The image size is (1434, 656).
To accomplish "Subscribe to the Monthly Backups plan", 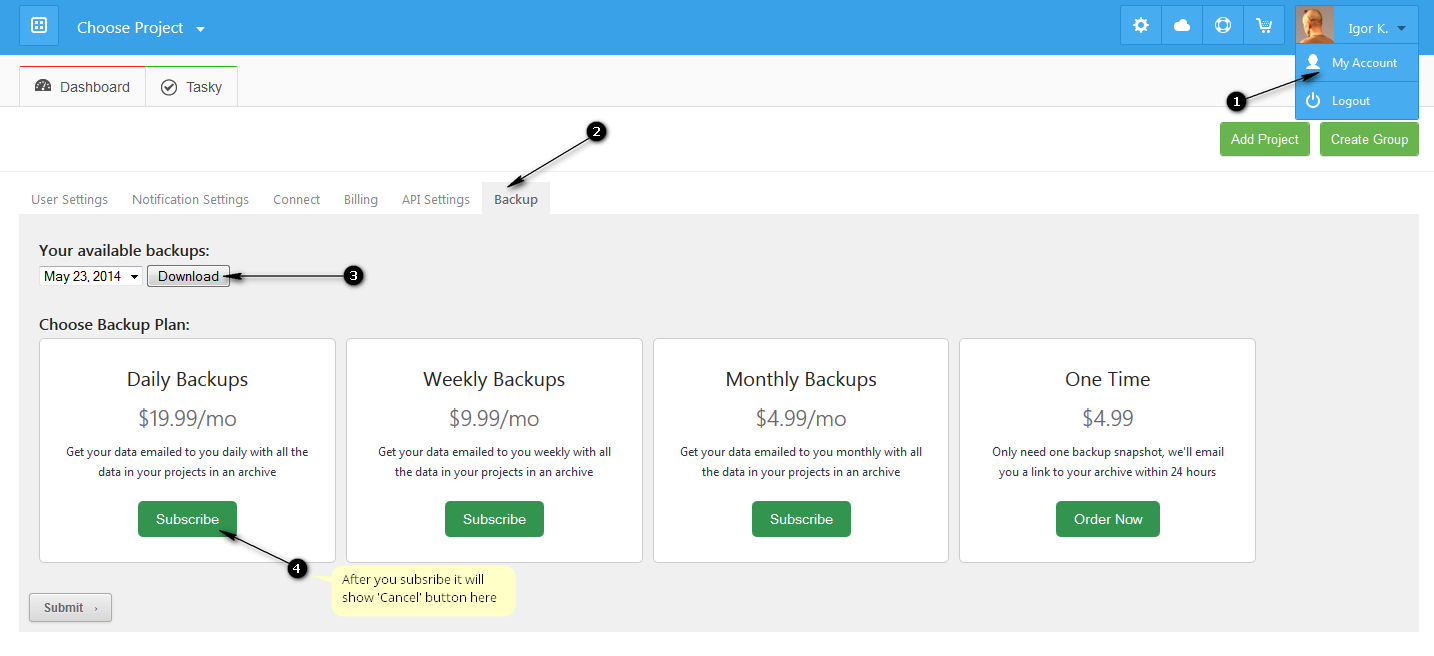I will click(x=801, y=519).
